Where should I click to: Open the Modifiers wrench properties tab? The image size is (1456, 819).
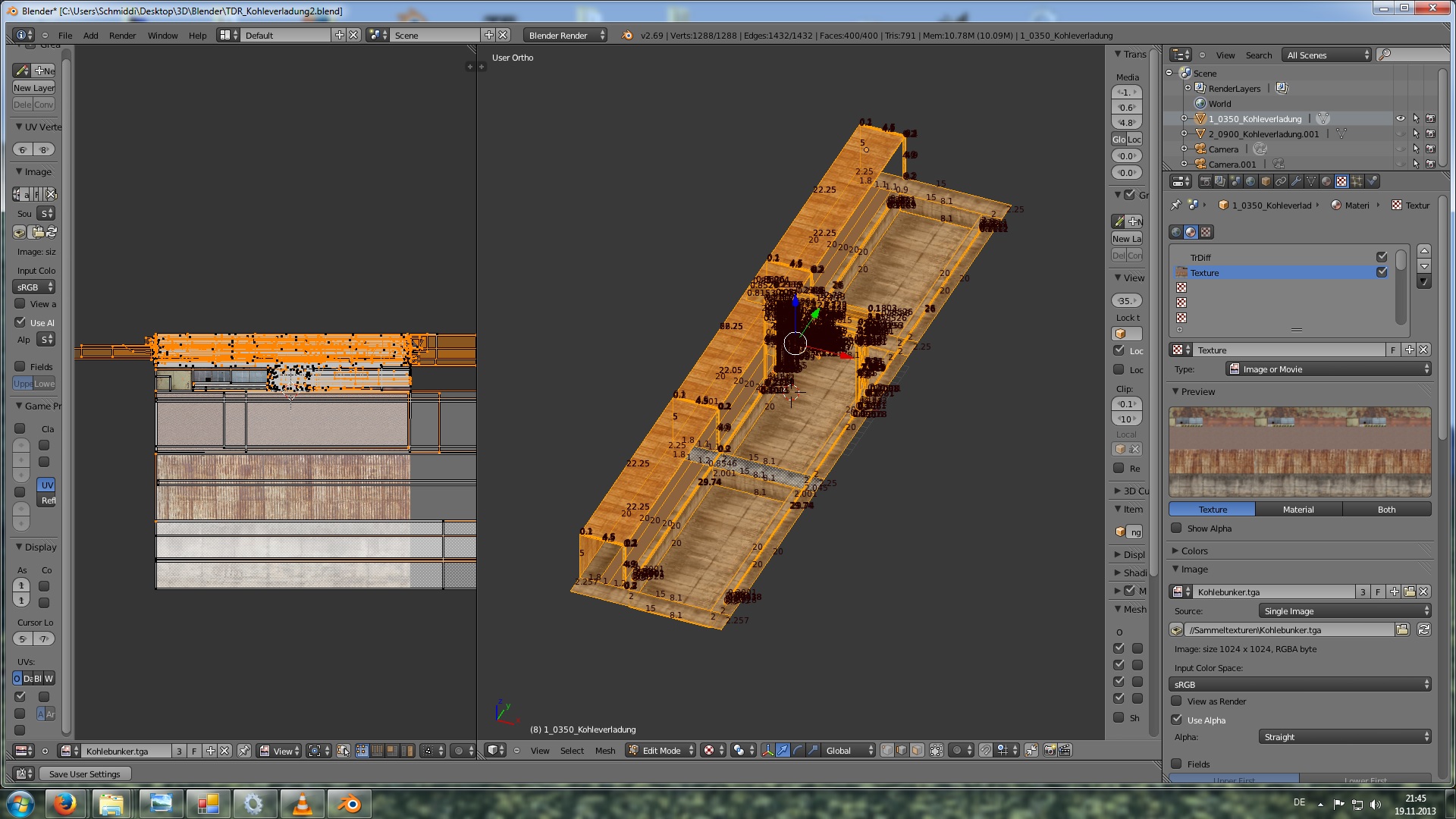pyautogui.click(x=1296, y=181)
